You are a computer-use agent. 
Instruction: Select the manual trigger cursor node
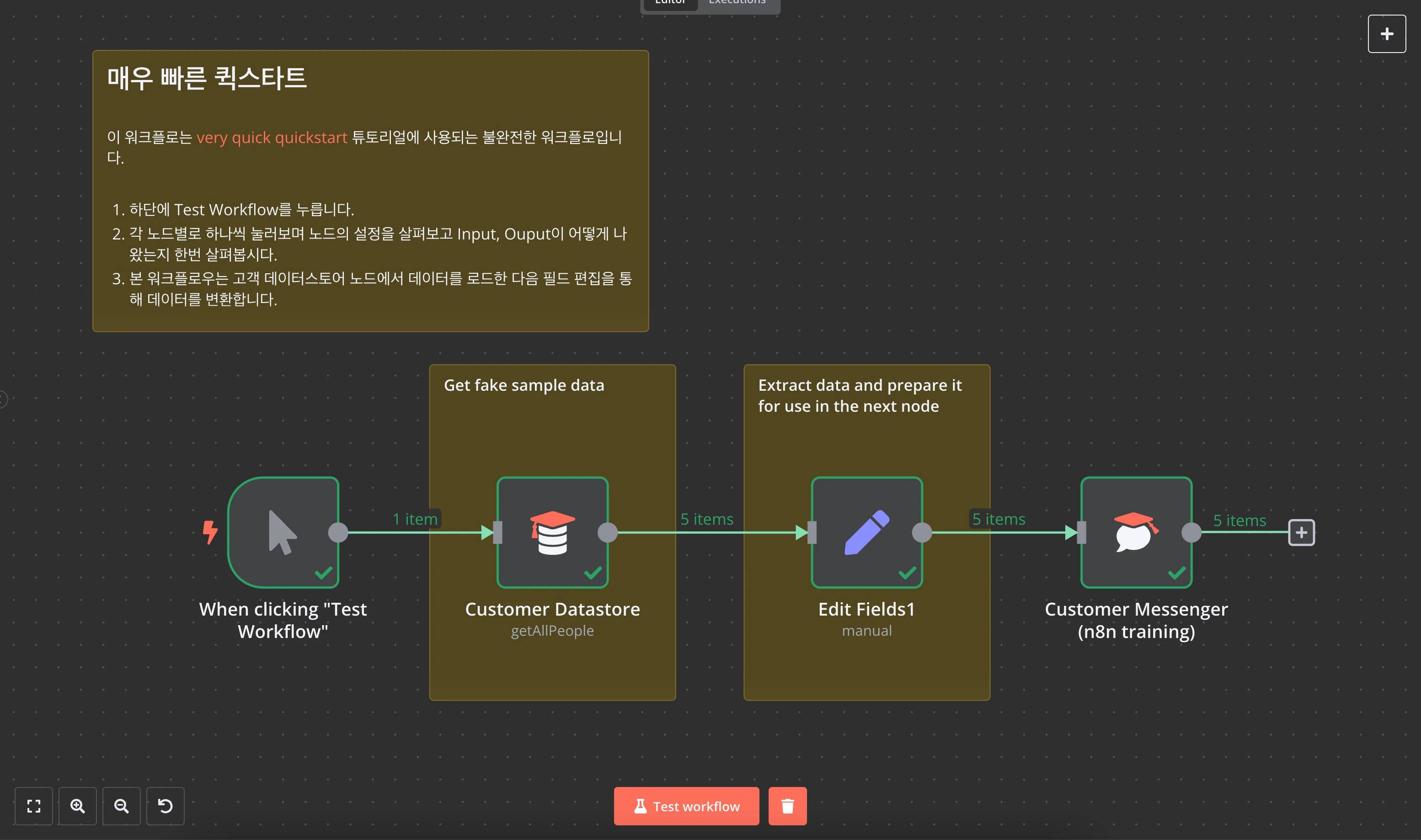click(x=283, y=532)
